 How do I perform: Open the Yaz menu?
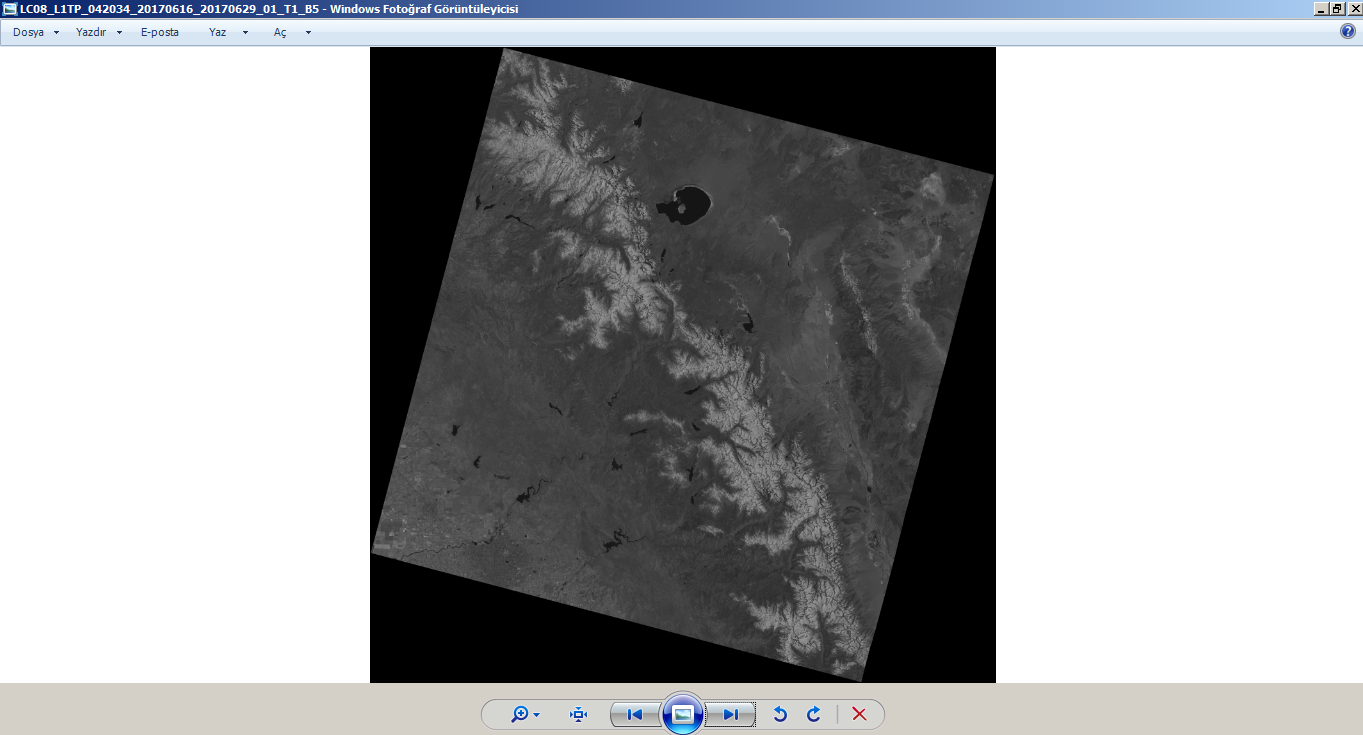pos(218,32)
